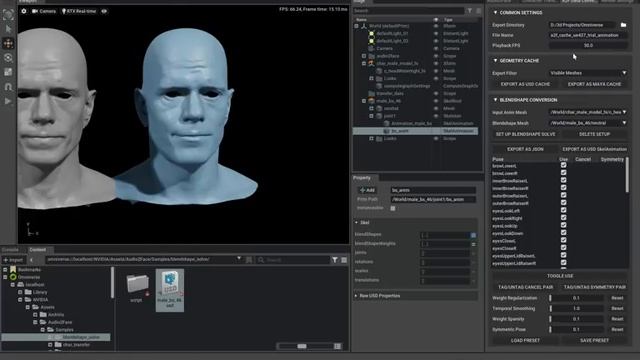Image resolution: width=640 pixels, height=360 pixels.
Task: Open the Camera menu in viewport
Action: click(44, 11)
